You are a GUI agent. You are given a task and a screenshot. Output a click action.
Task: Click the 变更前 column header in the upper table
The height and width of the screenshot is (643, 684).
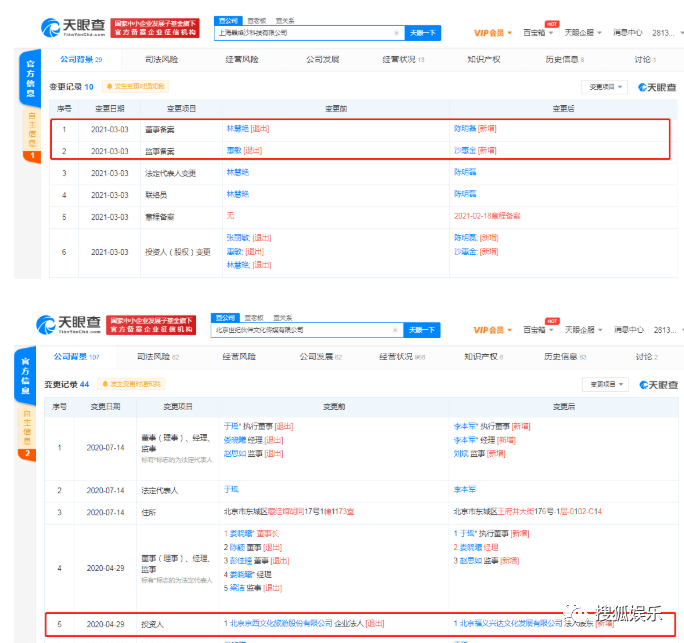coord(336,109)
